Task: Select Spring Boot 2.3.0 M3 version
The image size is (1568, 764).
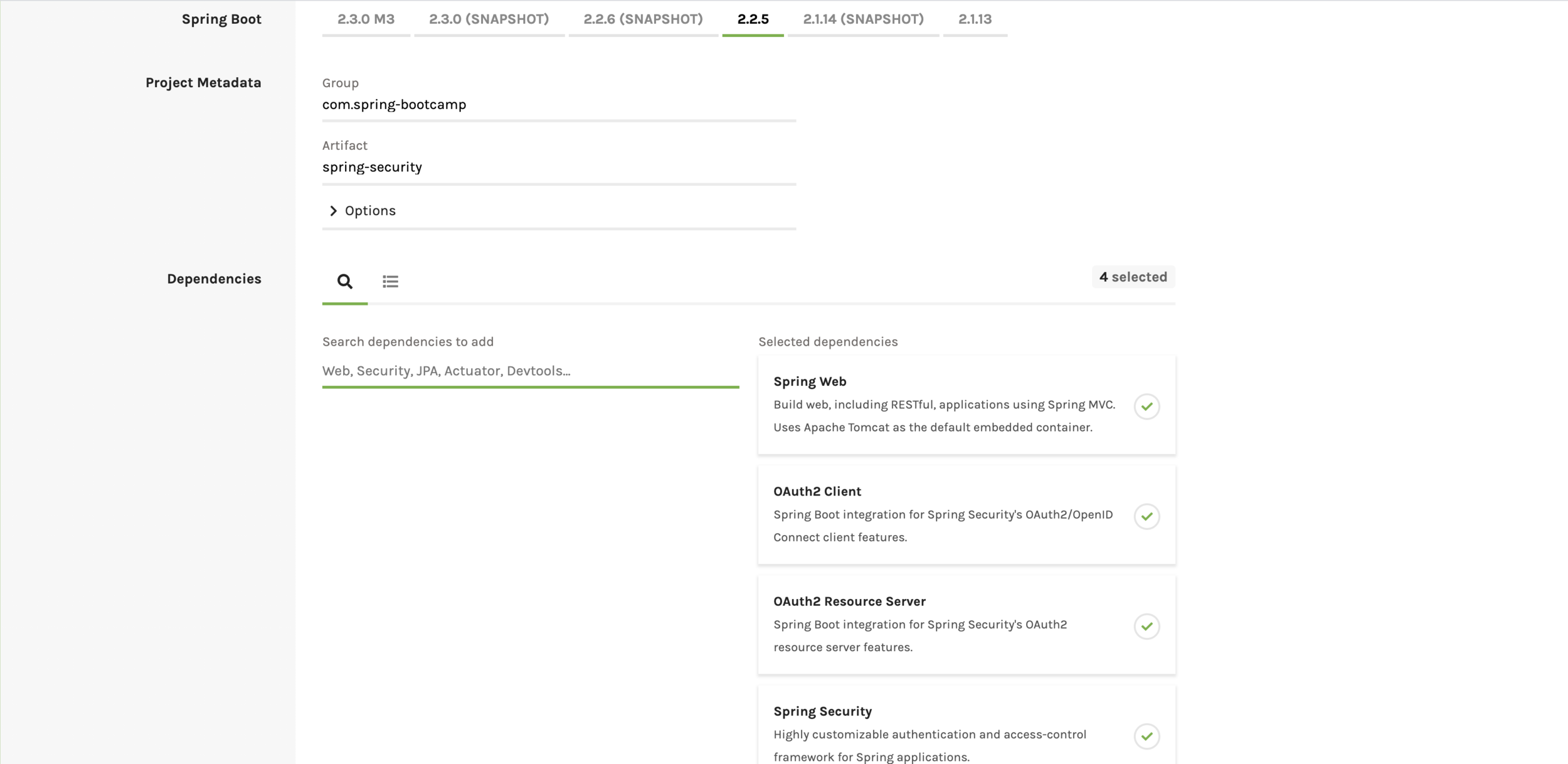Action: click(366, 19)
